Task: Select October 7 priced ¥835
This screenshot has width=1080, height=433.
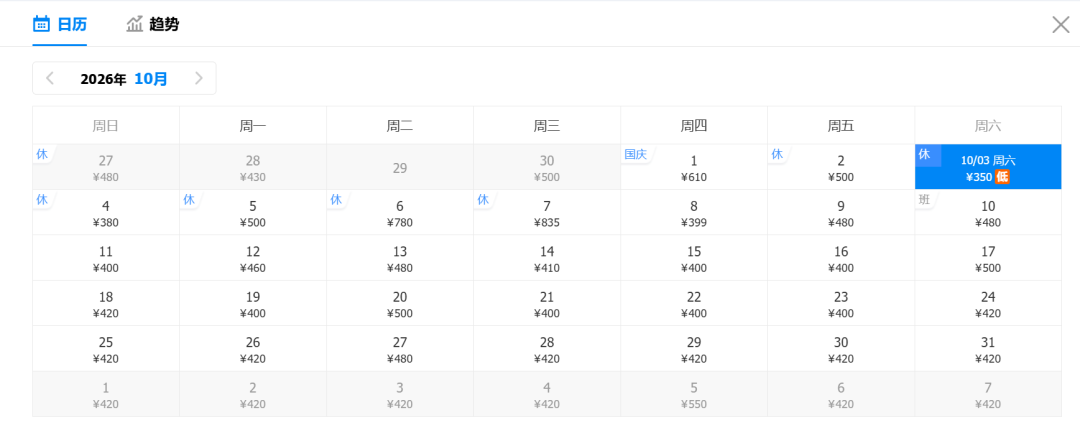Action: pyautogui.click(x=547, y=213)
